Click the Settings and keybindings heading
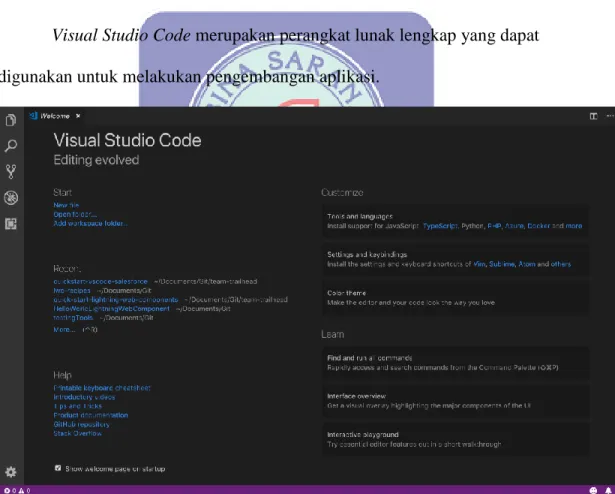This screenshot has height=494, width=615. [367, 255]
